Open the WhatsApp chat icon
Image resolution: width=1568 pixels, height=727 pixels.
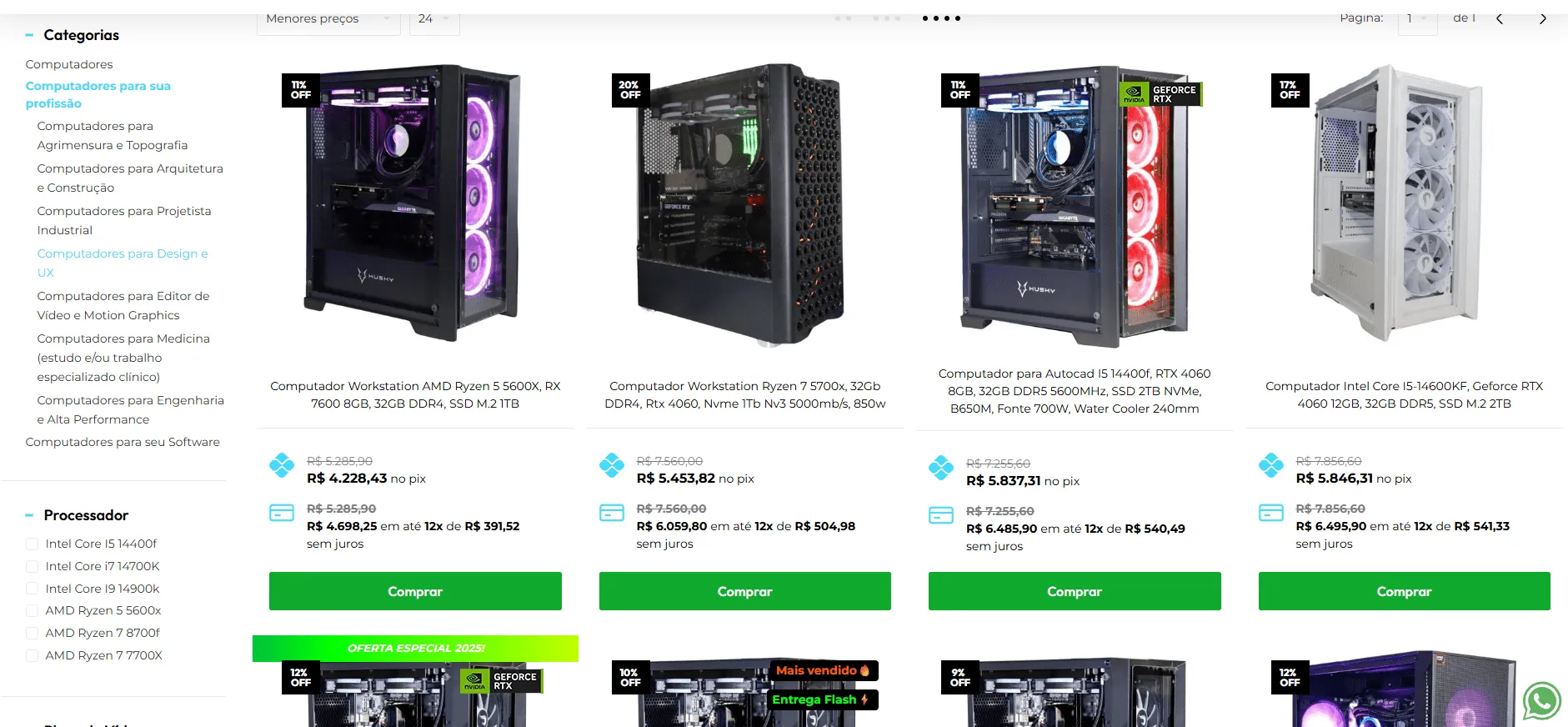tap(1541, 701)
